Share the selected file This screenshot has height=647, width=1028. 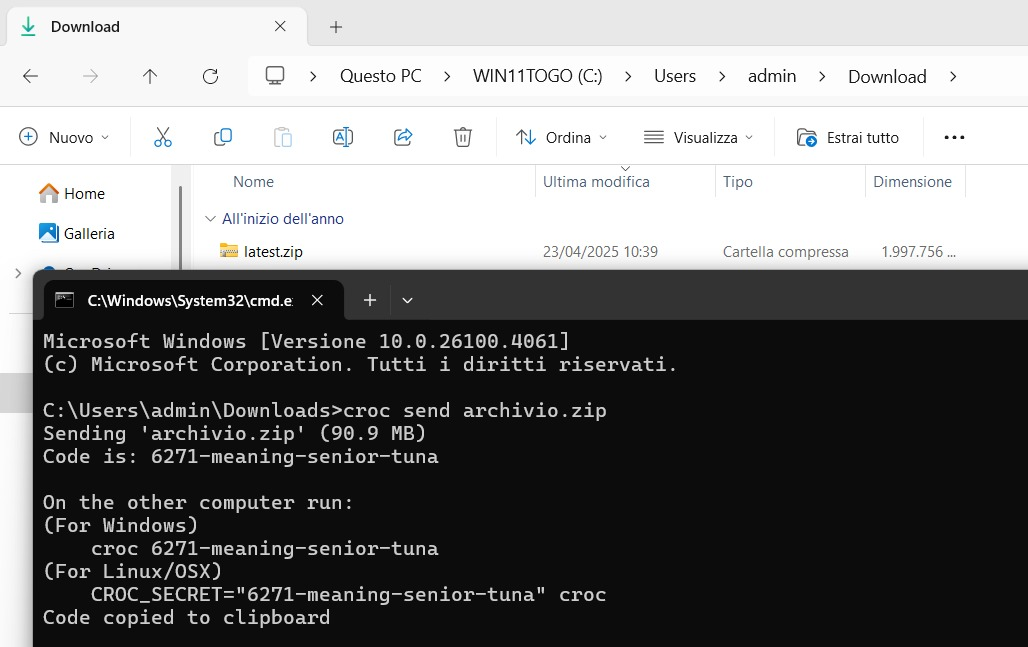click(x=403, y=137)
